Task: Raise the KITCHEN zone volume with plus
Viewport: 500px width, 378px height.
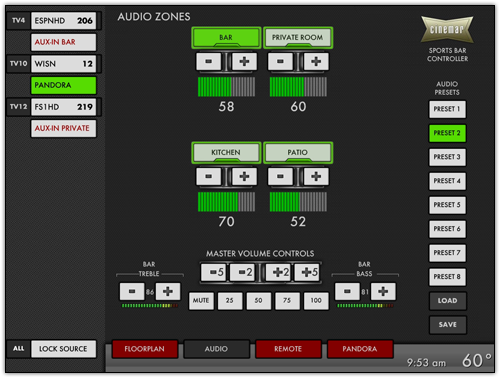Action: (244, 176)
